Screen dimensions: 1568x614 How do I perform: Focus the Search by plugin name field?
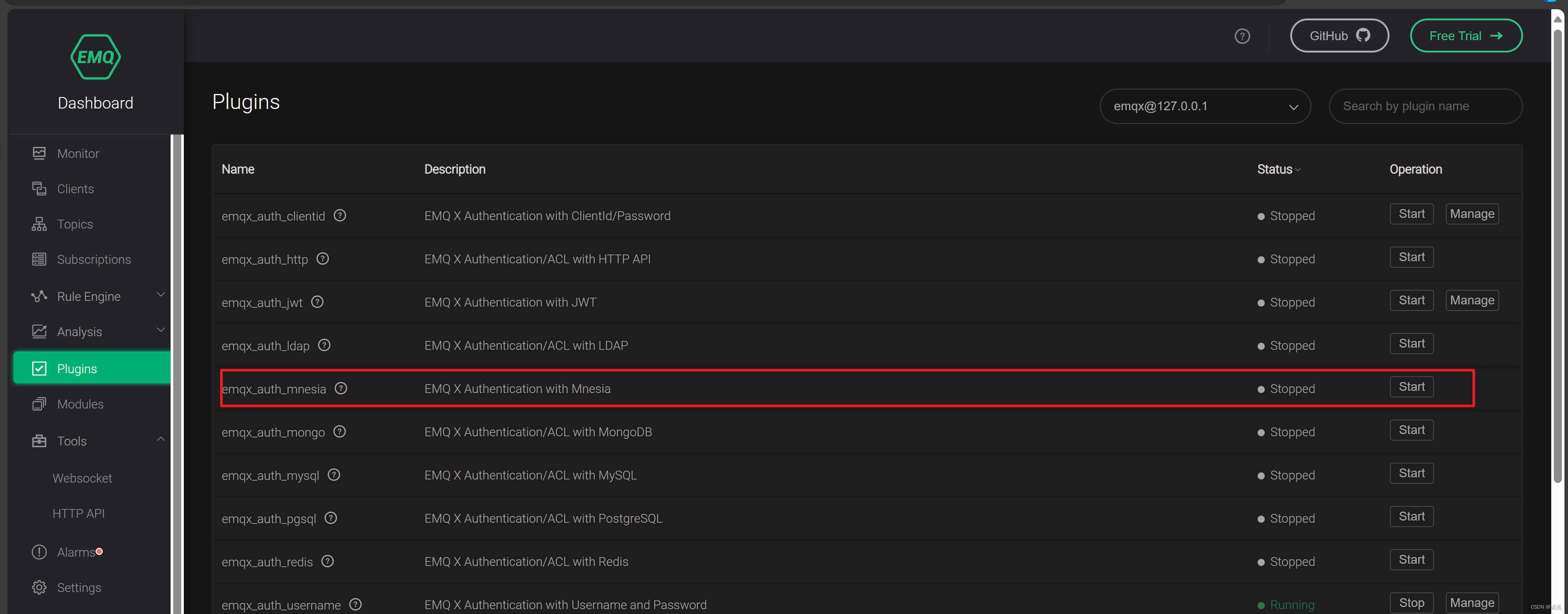tap(1426, 106)
